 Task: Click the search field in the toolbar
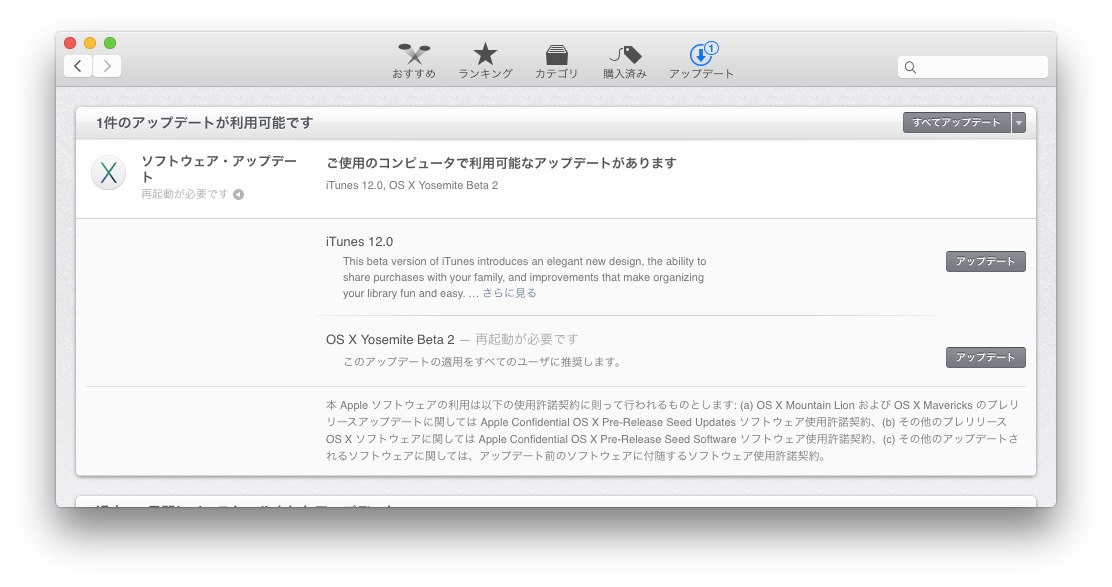(972, 67)
